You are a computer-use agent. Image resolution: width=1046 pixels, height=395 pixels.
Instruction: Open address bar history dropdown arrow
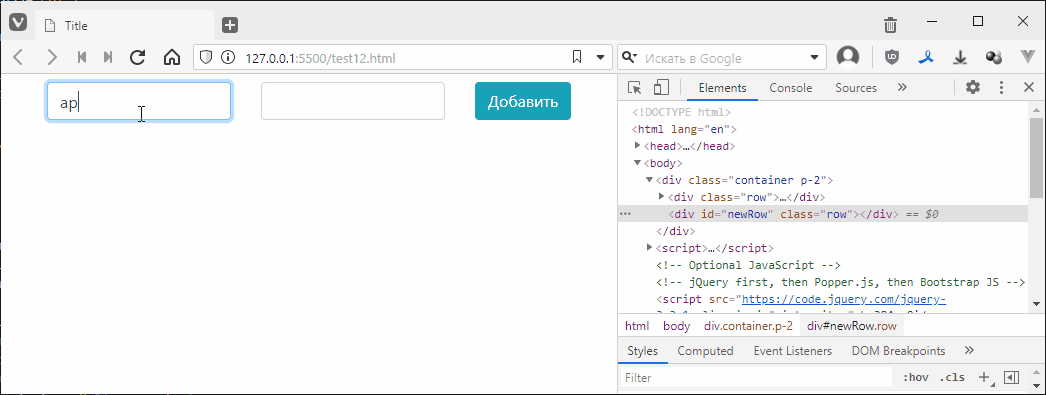(600, 57)
